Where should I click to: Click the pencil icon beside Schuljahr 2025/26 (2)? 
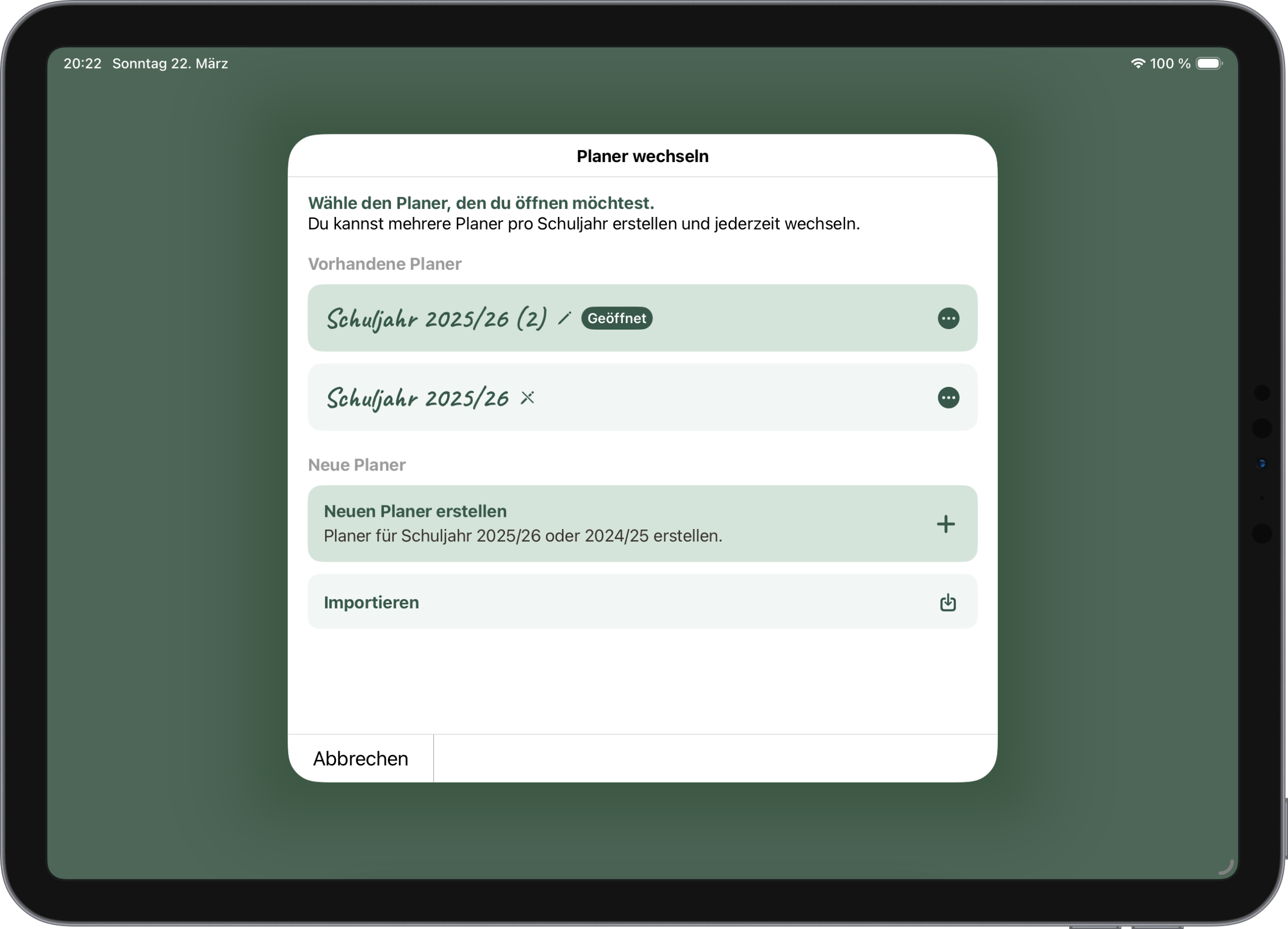[x=564, y=318]
